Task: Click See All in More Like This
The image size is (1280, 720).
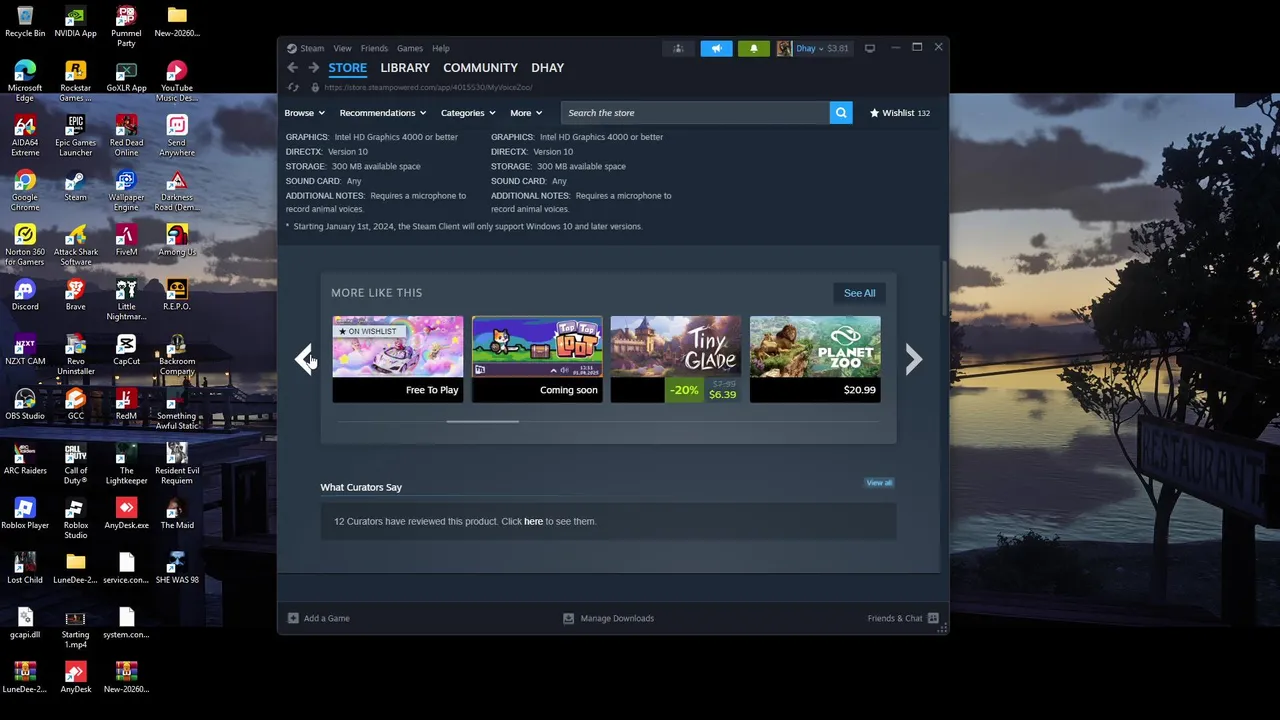Action: (859, 293)
